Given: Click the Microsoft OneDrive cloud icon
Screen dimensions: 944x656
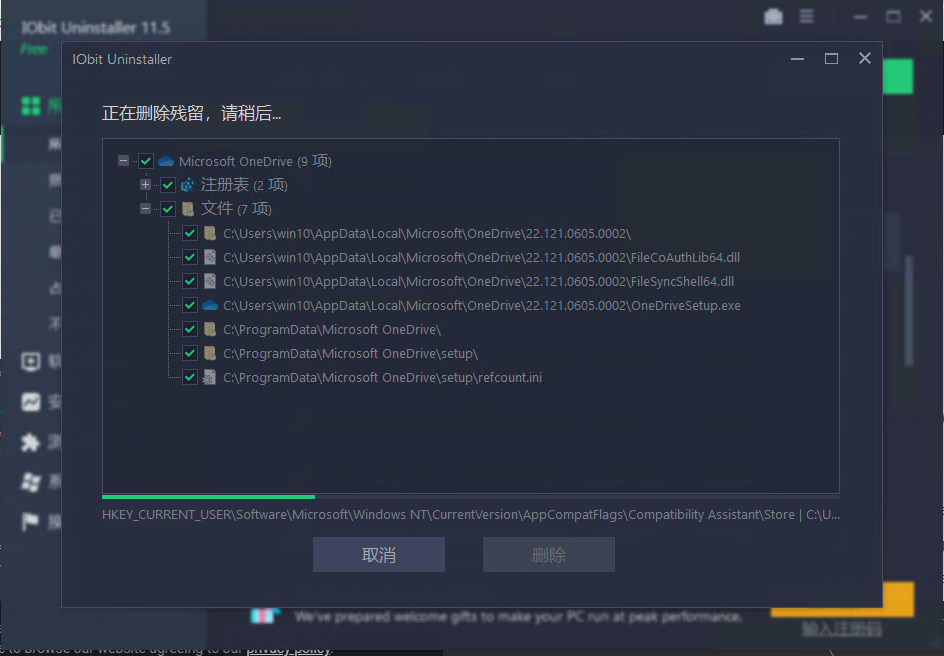Looking at the screenshot, I should tap(166, 161).
